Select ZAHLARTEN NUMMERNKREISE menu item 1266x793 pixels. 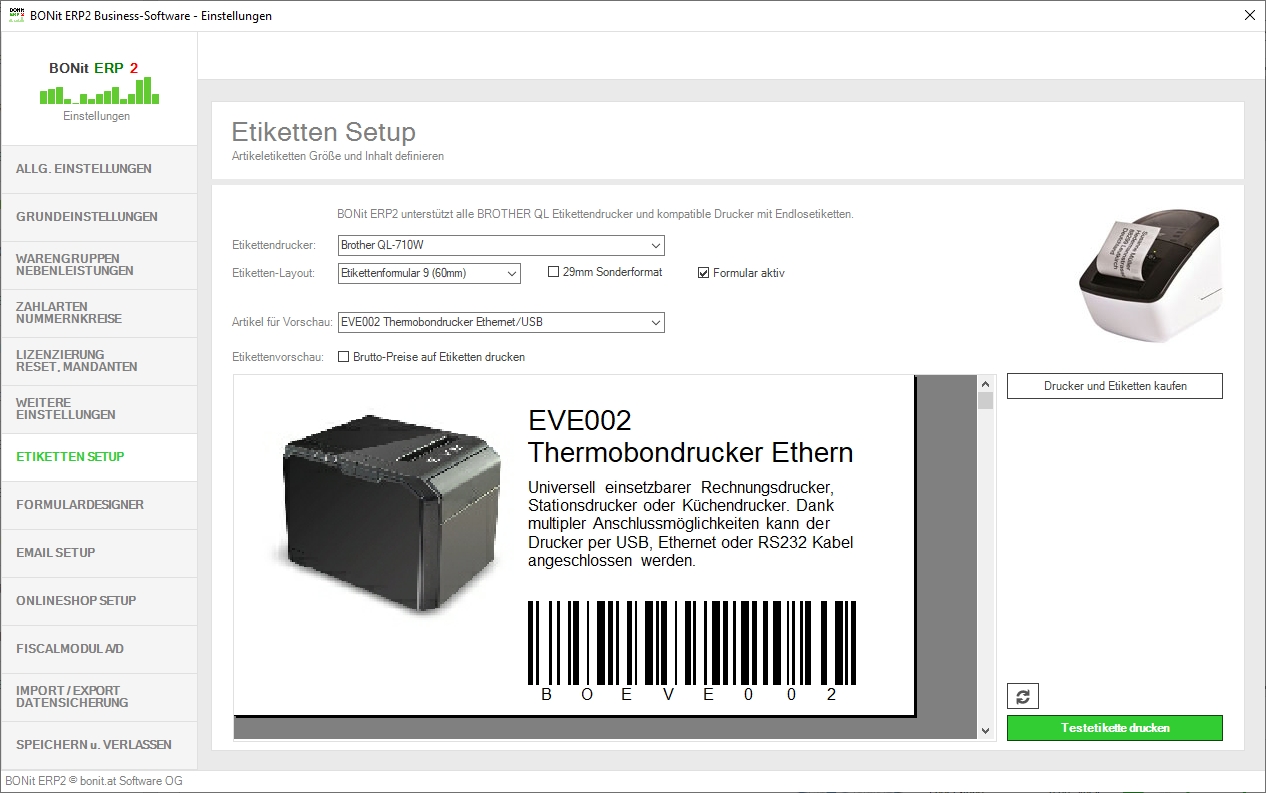click(99, 313)
